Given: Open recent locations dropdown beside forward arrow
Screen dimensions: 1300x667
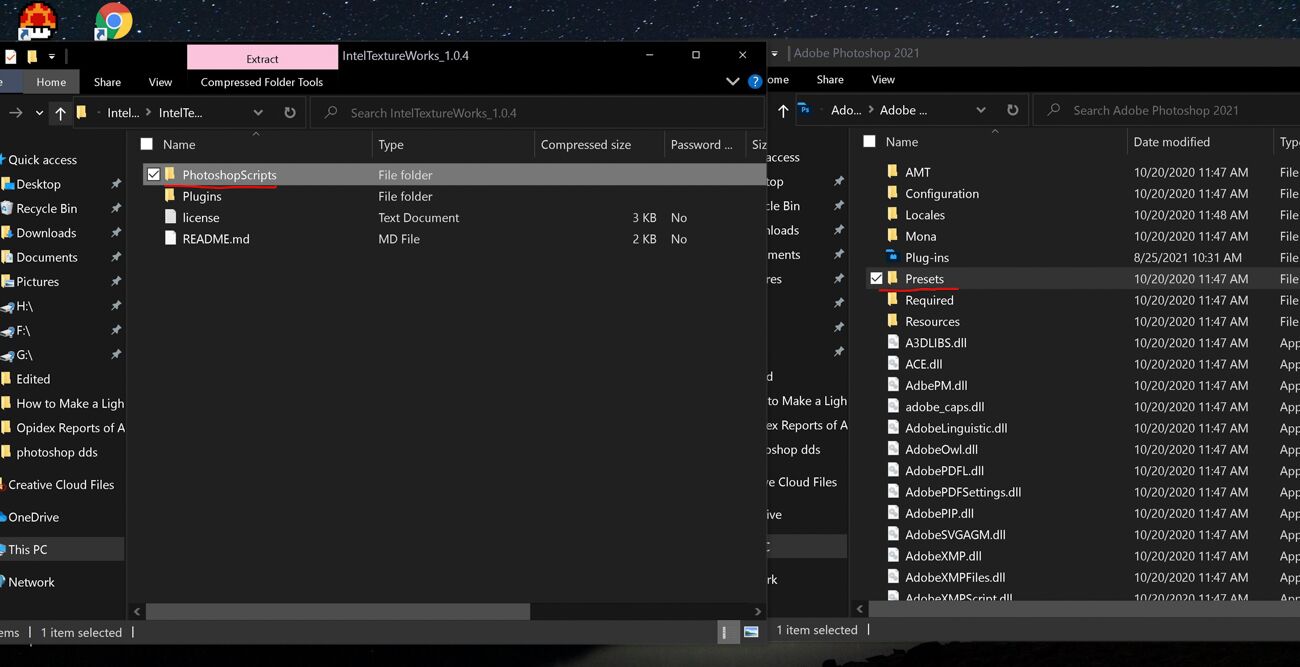Looking at the screenshot, I should tap(39, 113).
